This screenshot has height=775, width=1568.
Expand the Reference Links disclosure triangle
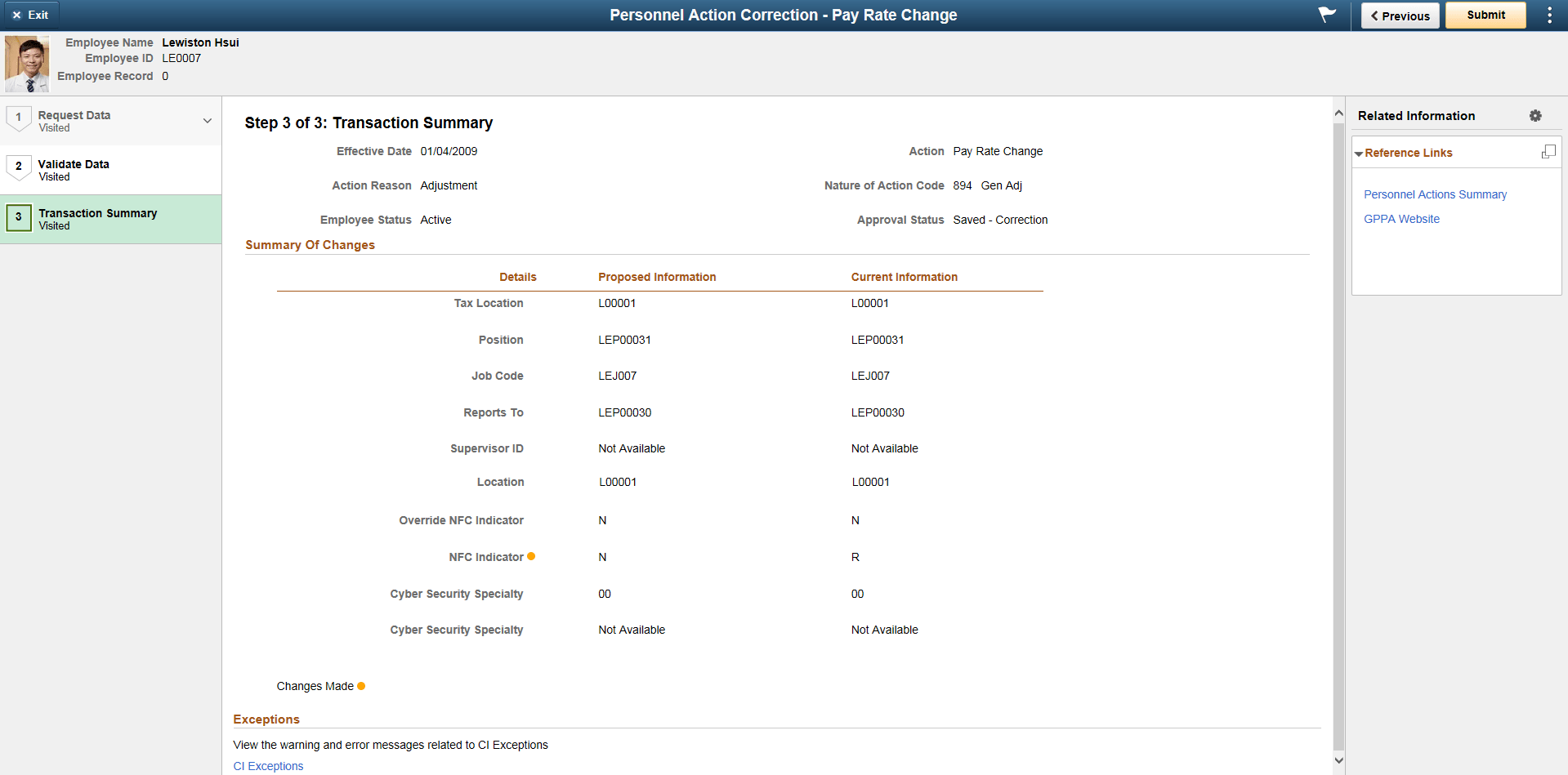coord(1359,153)
